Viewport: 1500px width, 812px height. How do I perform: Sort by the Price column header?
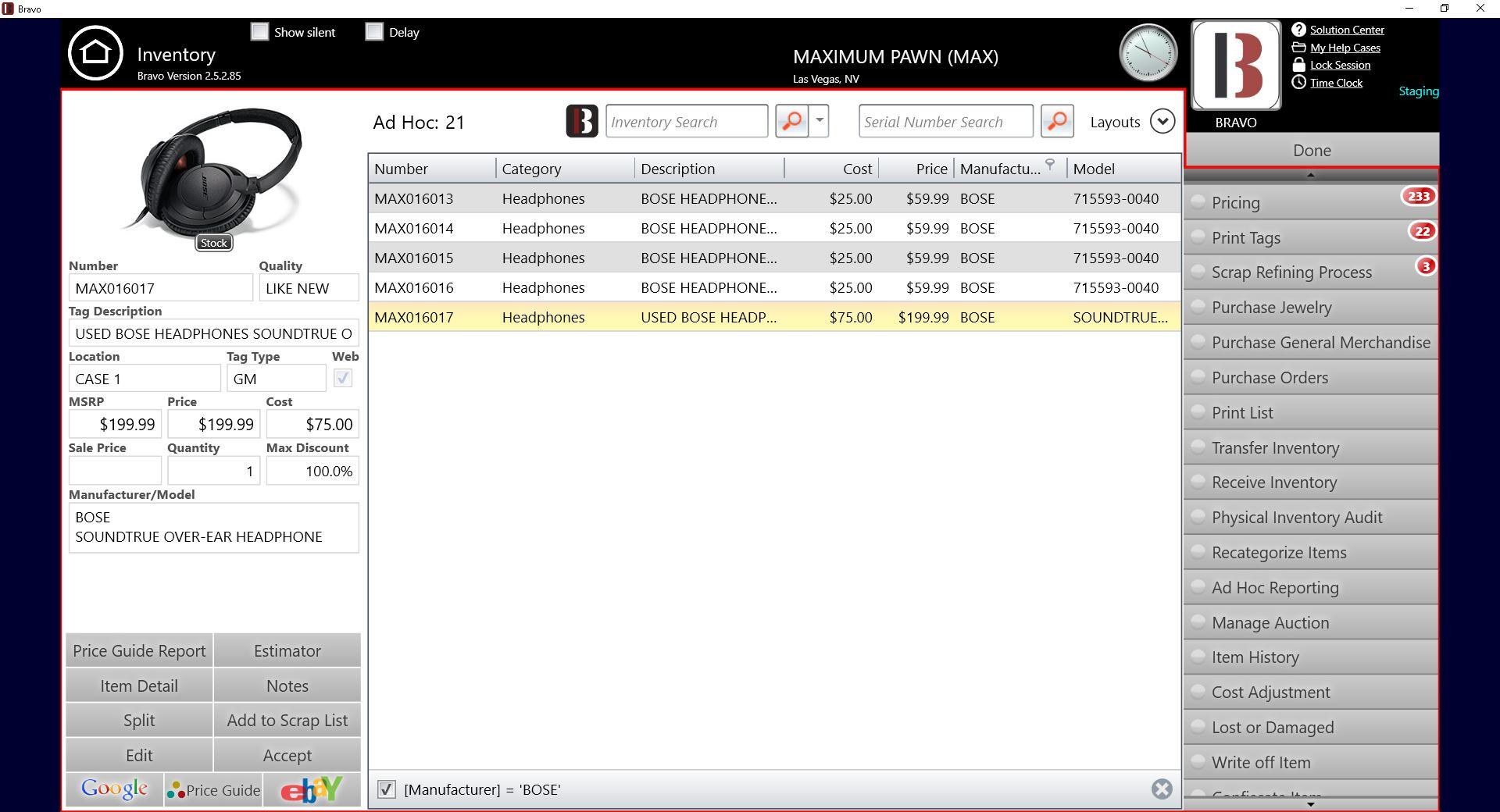pos(916,169)
